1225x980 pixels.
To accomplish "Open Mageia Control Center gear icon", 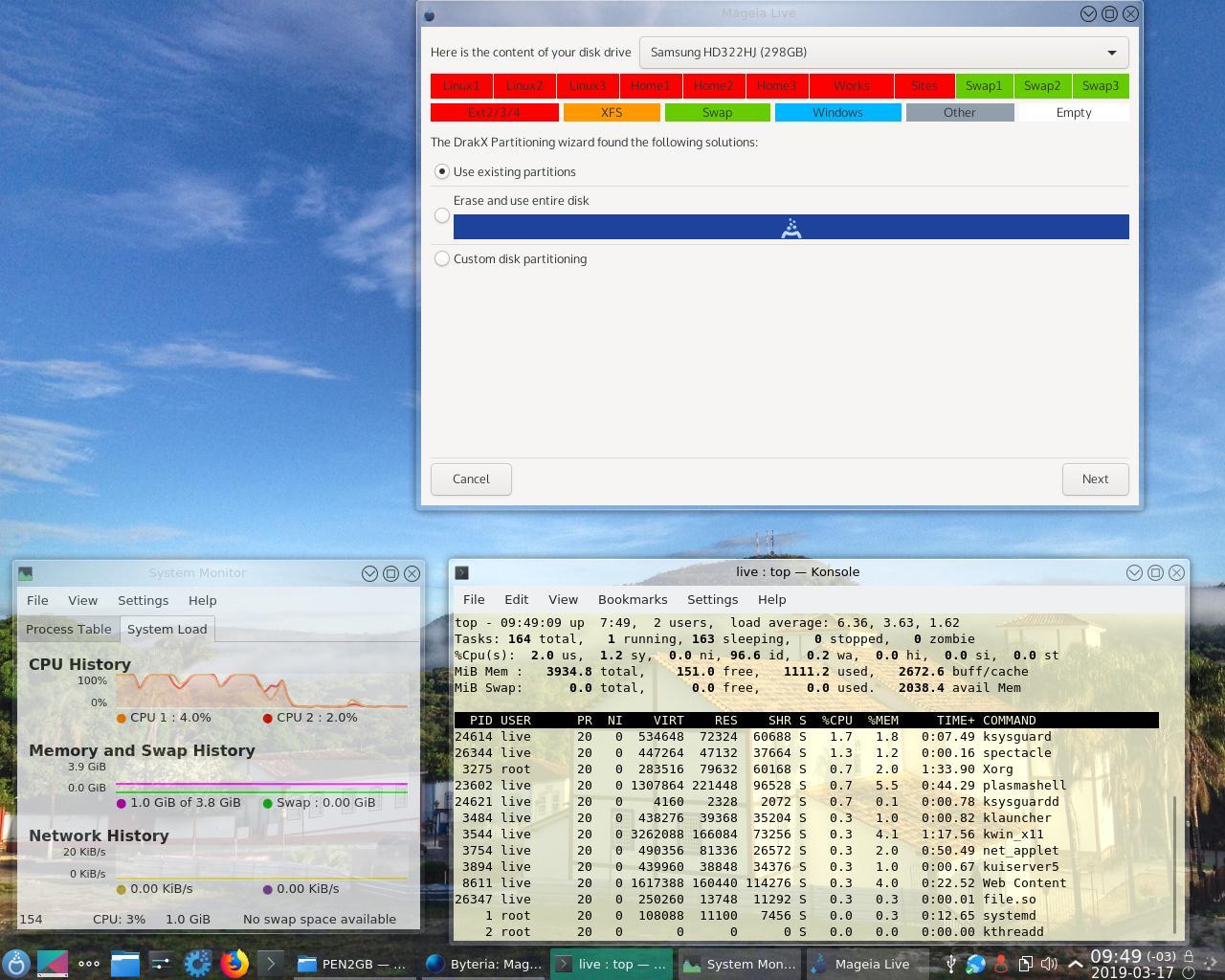I will click(197, 964).
